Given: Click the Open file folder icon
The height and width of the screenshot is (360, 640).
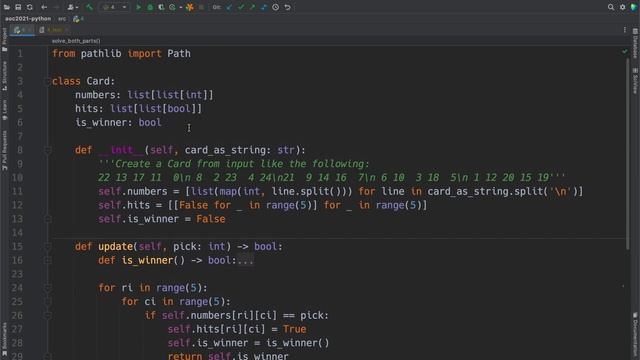Looking at the screenshot, I should 7,7.
